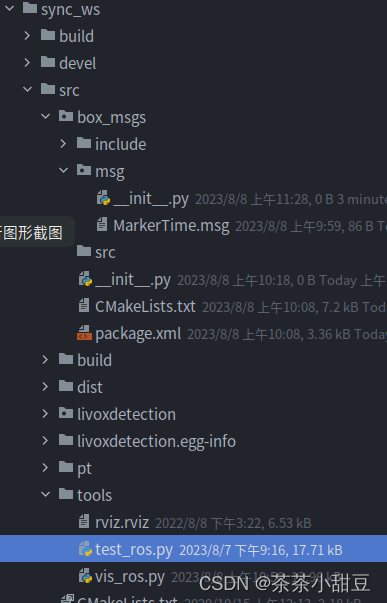Select the src folder under box_msgs
This screenshot has width=387, height=603.
[x=105, y=252]
